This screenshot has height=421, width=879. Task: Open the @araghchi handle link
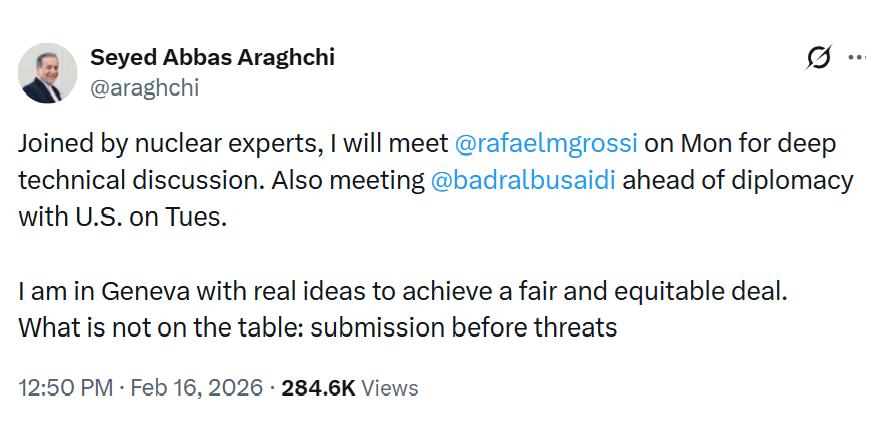145,88
